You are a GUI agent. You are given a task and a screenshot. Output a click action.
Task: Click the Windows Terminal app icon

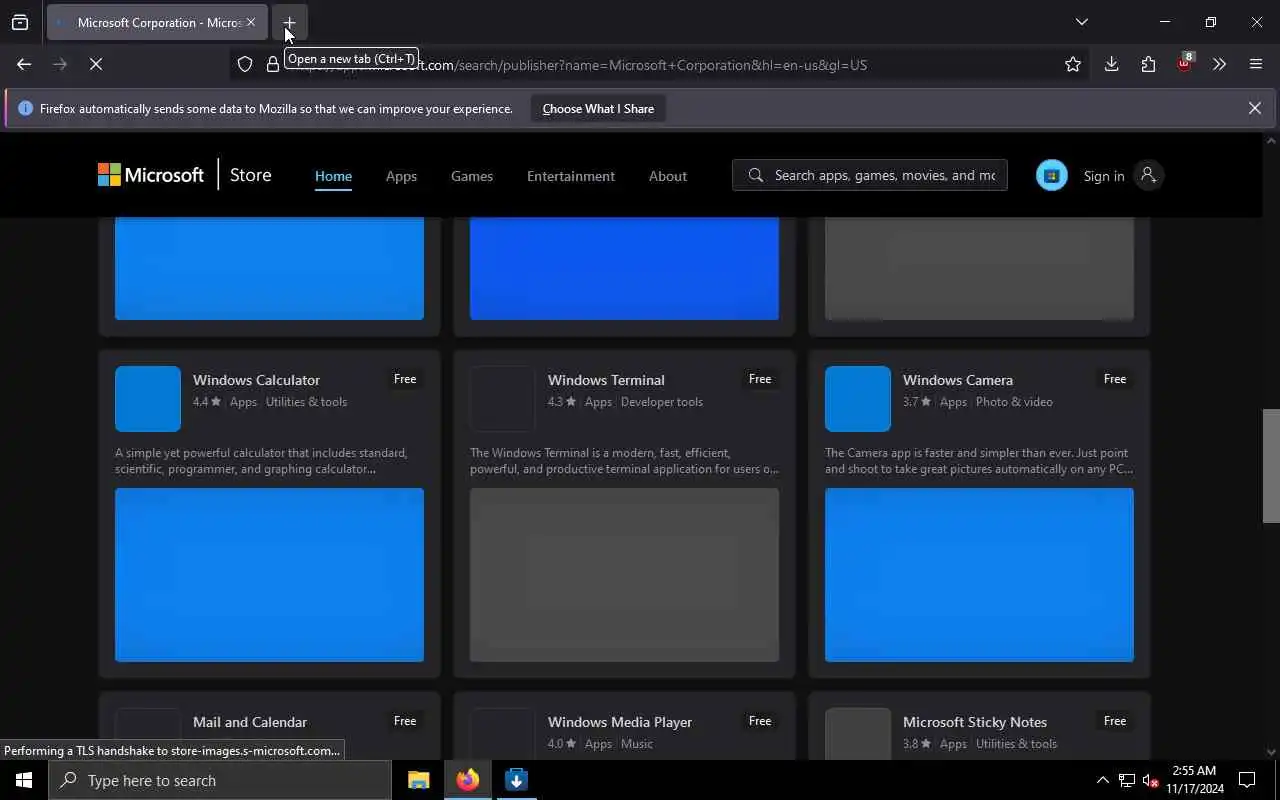[503, 399]
